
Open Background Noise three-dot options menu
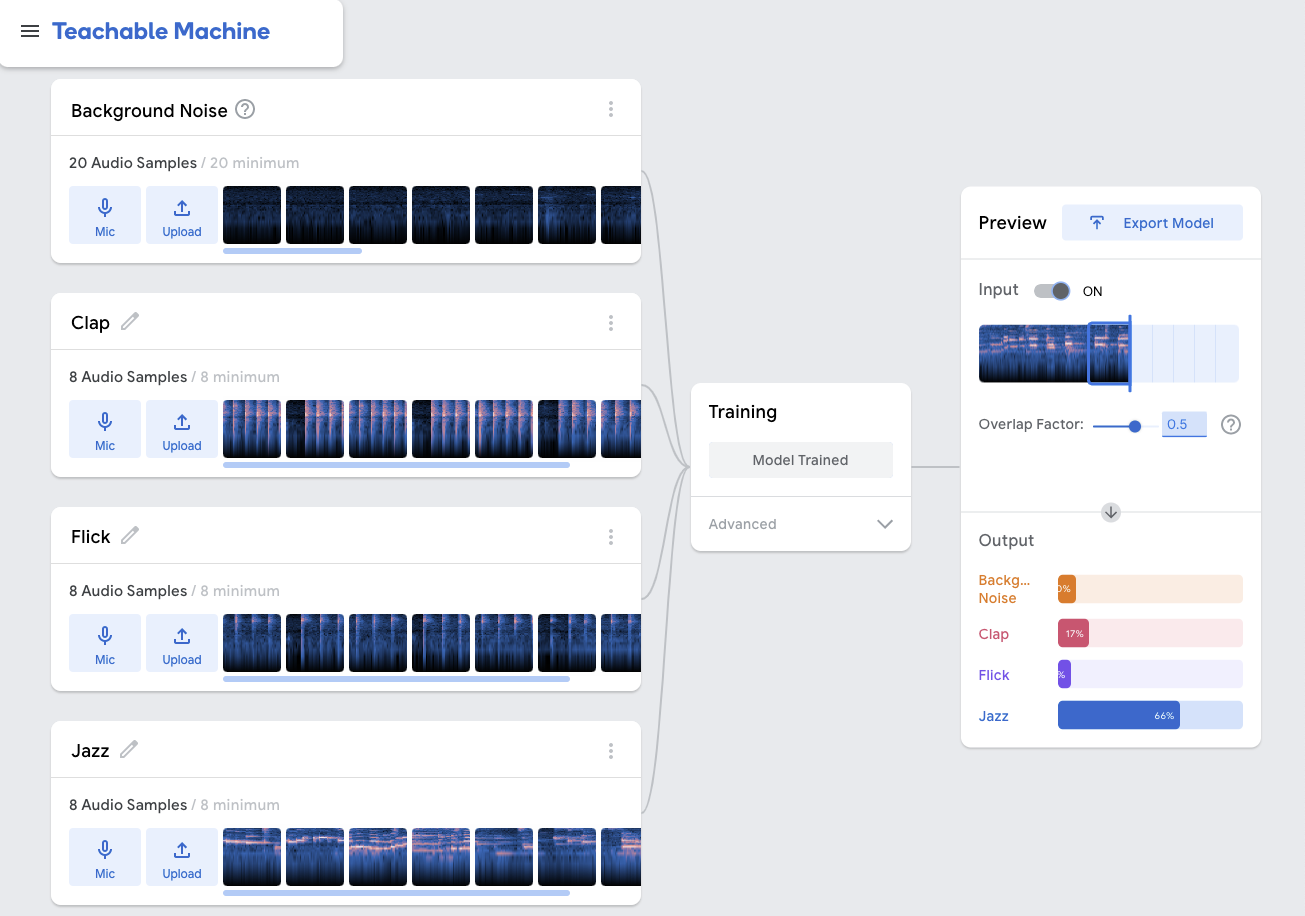tap(611, 110)
